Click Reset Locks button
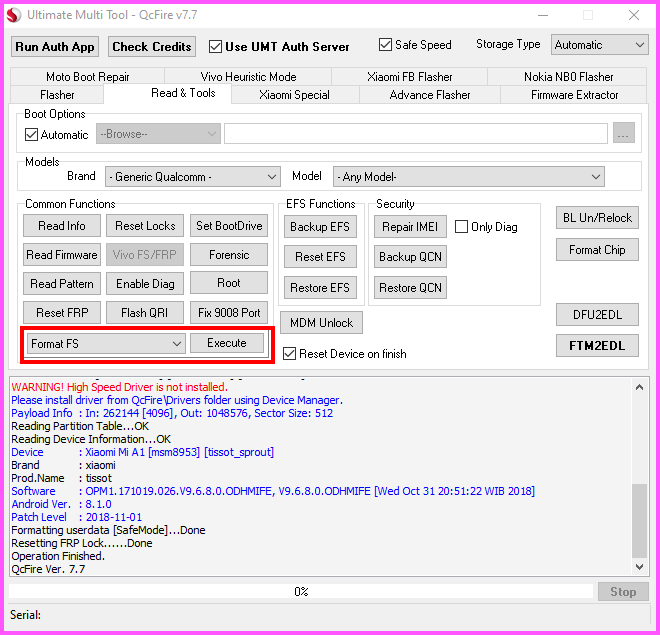The width and height of the screenshot is (660, 635). 145,226
